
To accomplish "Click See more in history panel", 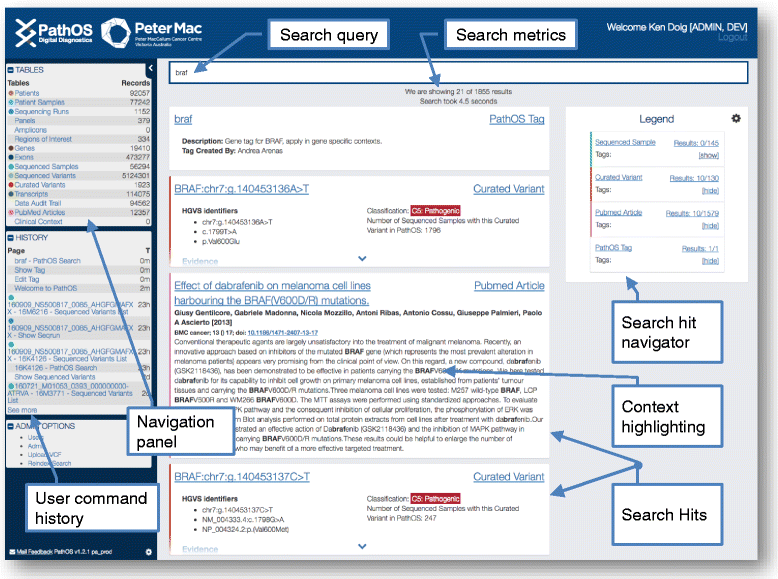I will click(x=22, y=410).
